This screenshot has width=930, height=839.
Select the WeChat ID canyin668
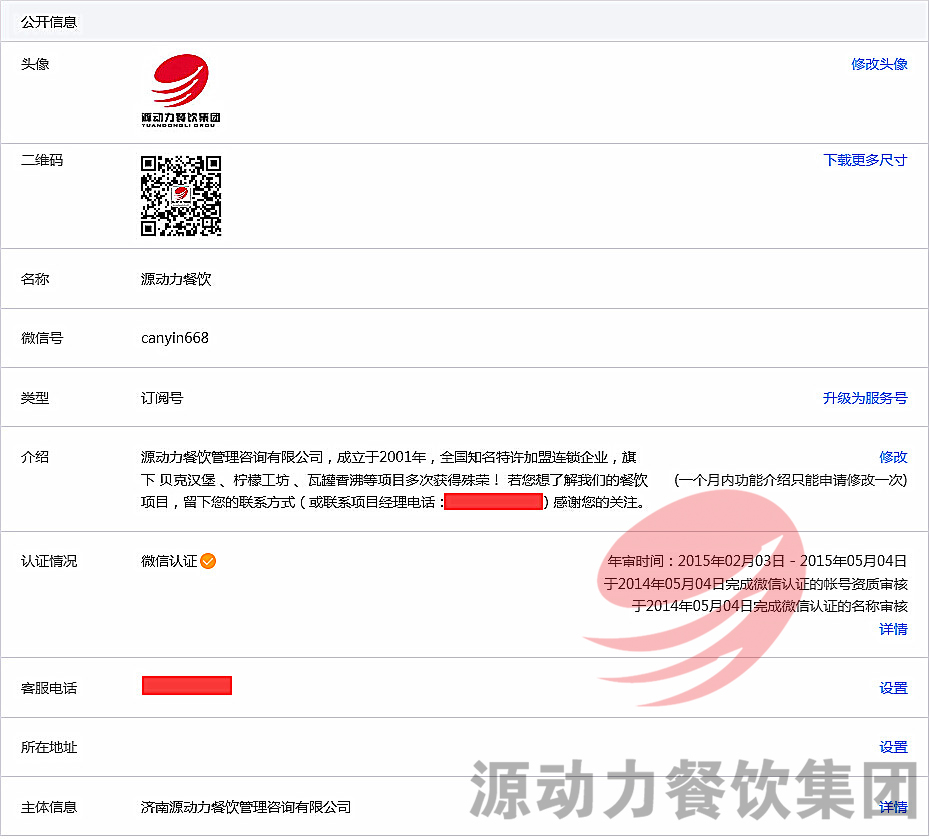(175, 339)
